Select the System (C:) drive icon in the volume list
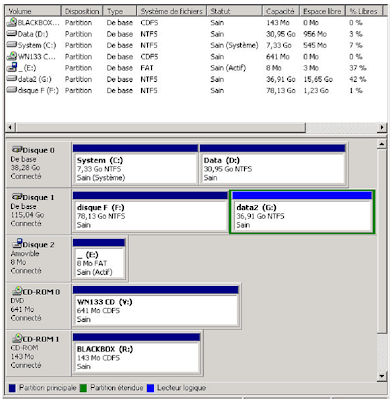Viewport: 390px width, 400px height. 12,45
